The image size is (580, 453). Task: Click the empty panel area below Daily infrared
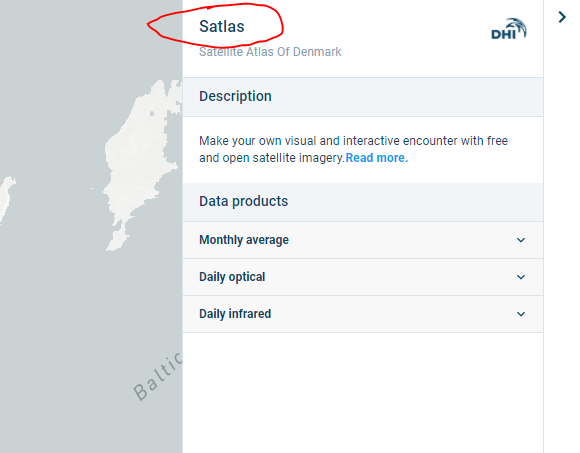[362, 392]
